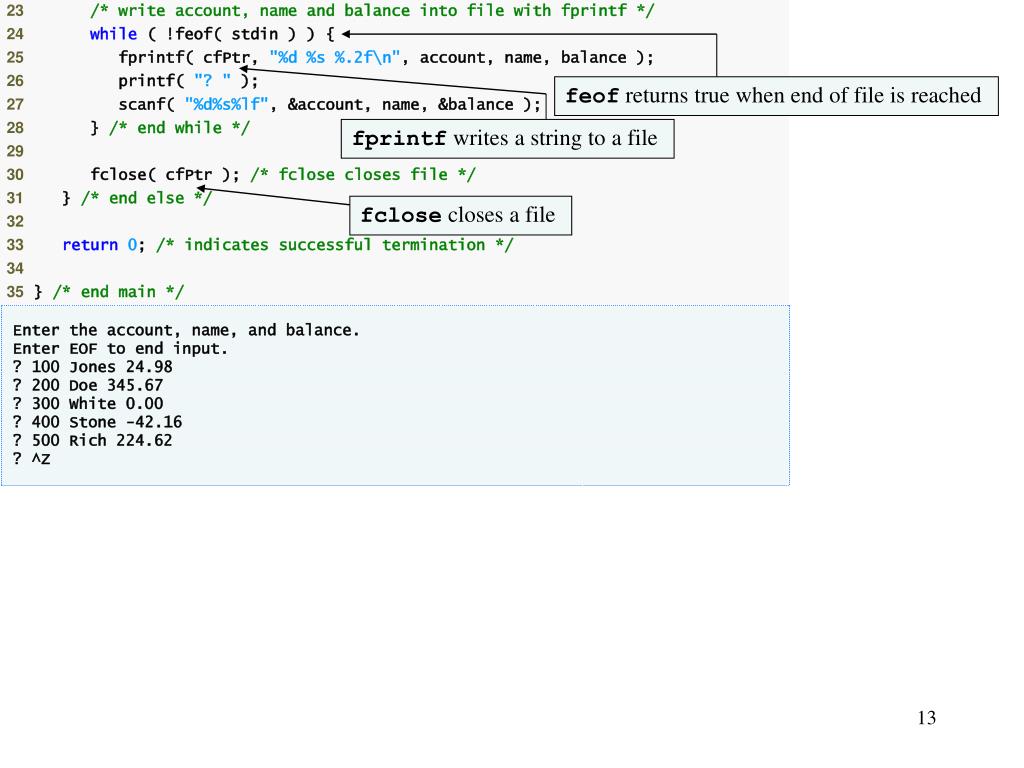The height and width of the screenshot is (768, 1024).
Task: Click output row '? 400 Stone -42.16'
Action: (97, 422)
